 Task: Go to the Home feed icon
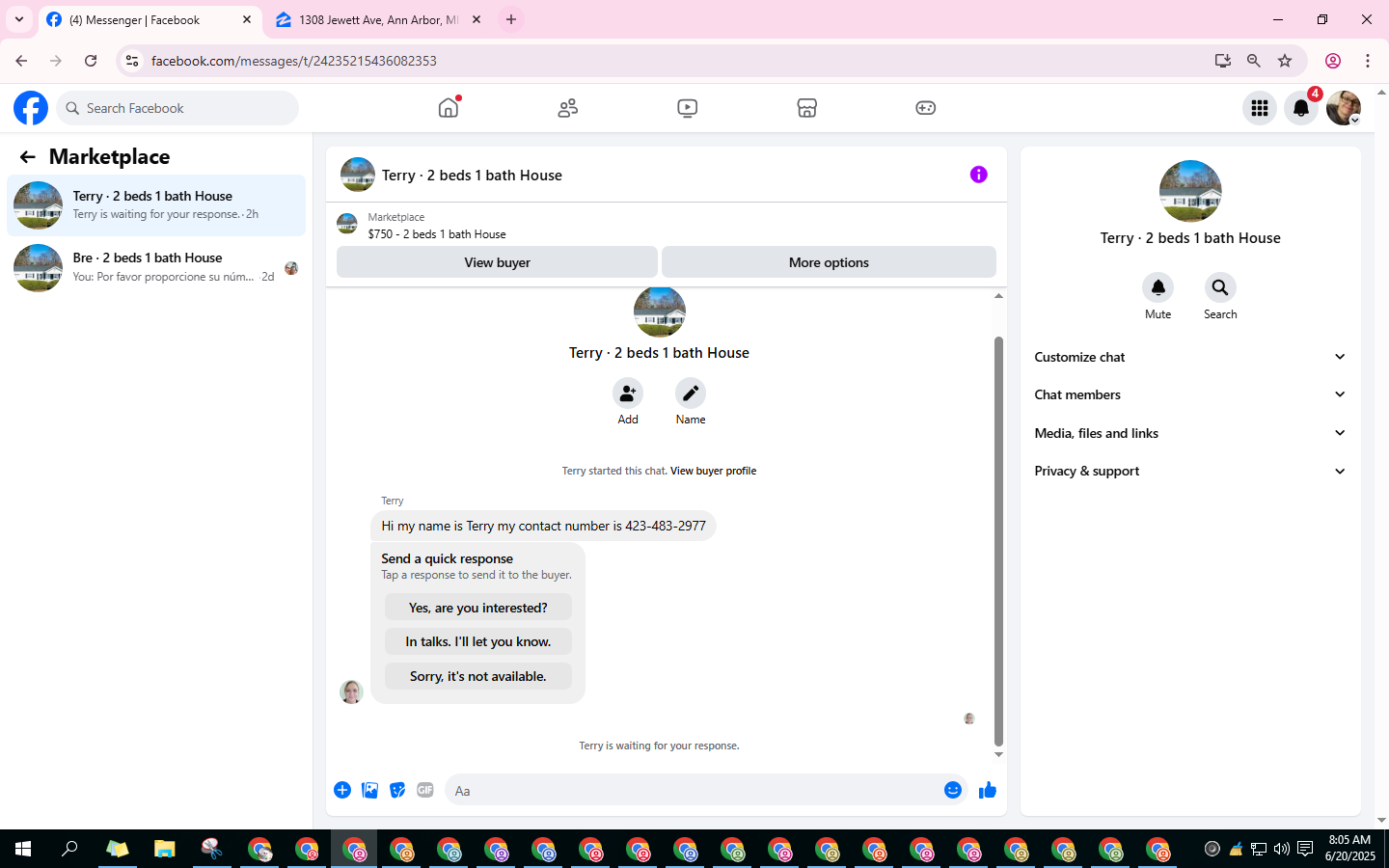point(449,108)
